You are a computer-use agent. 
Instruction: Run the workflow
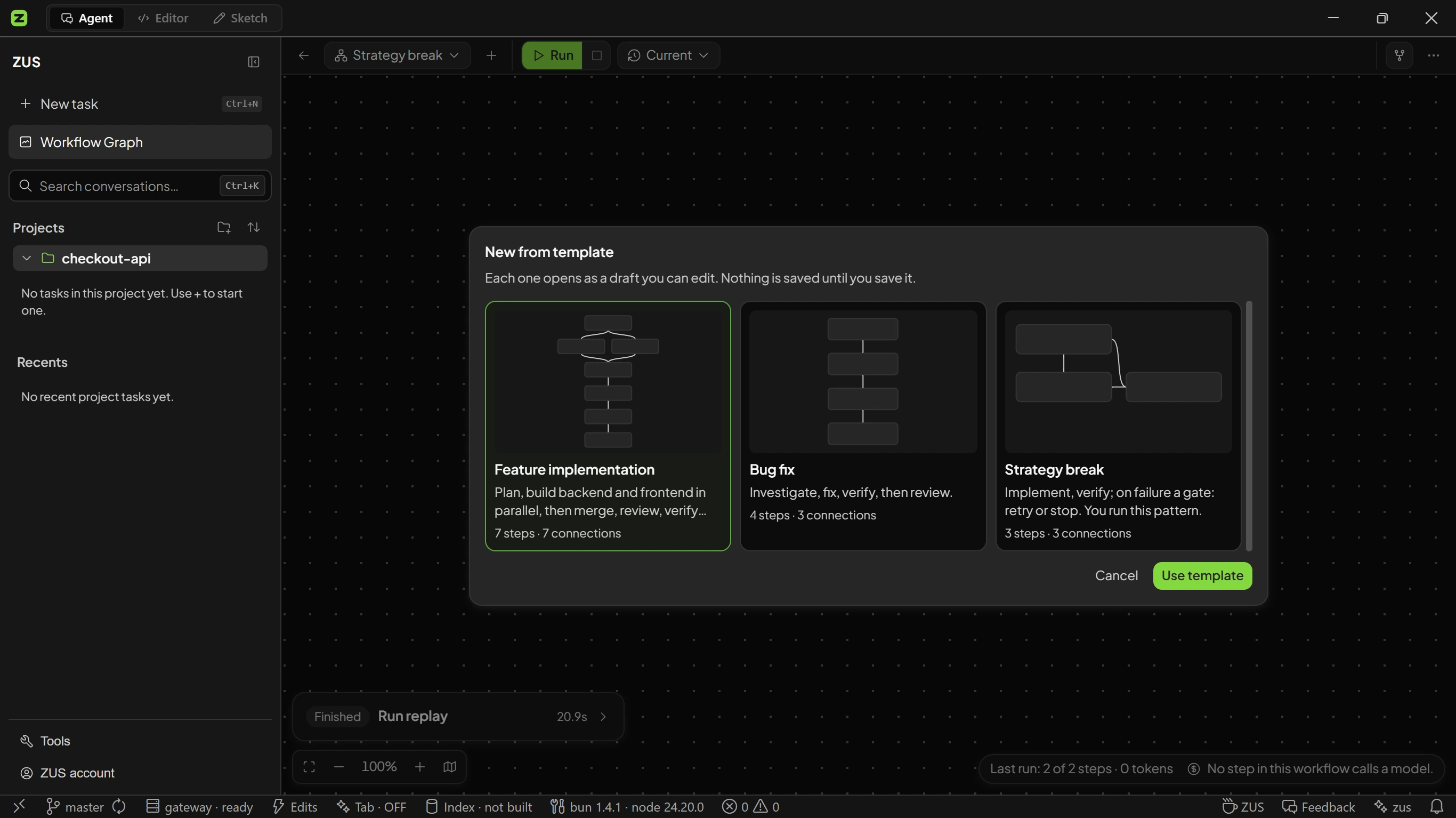pos(552,55)
